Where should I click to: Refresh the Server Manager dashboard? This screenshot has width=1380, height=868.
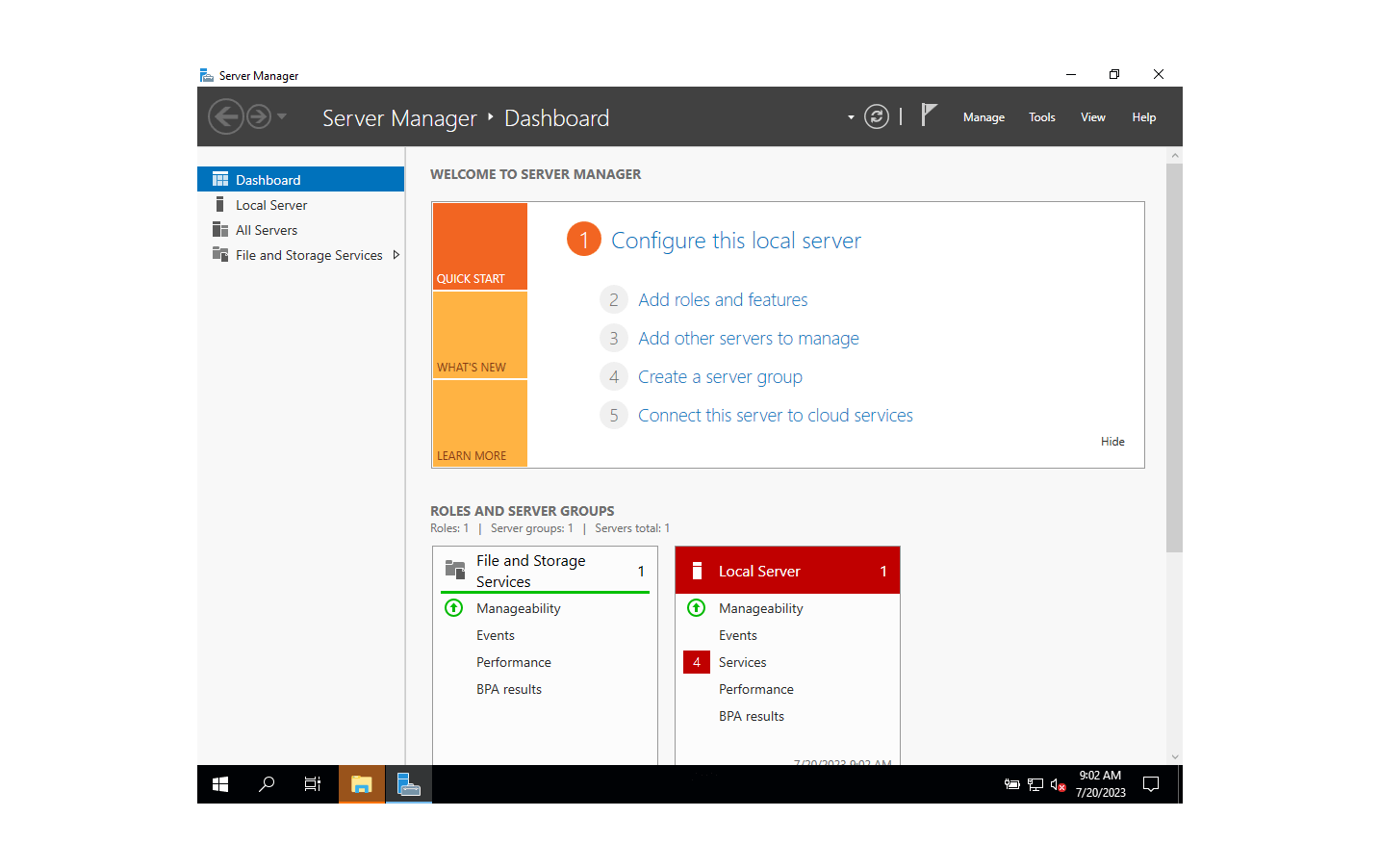(877, 117)
